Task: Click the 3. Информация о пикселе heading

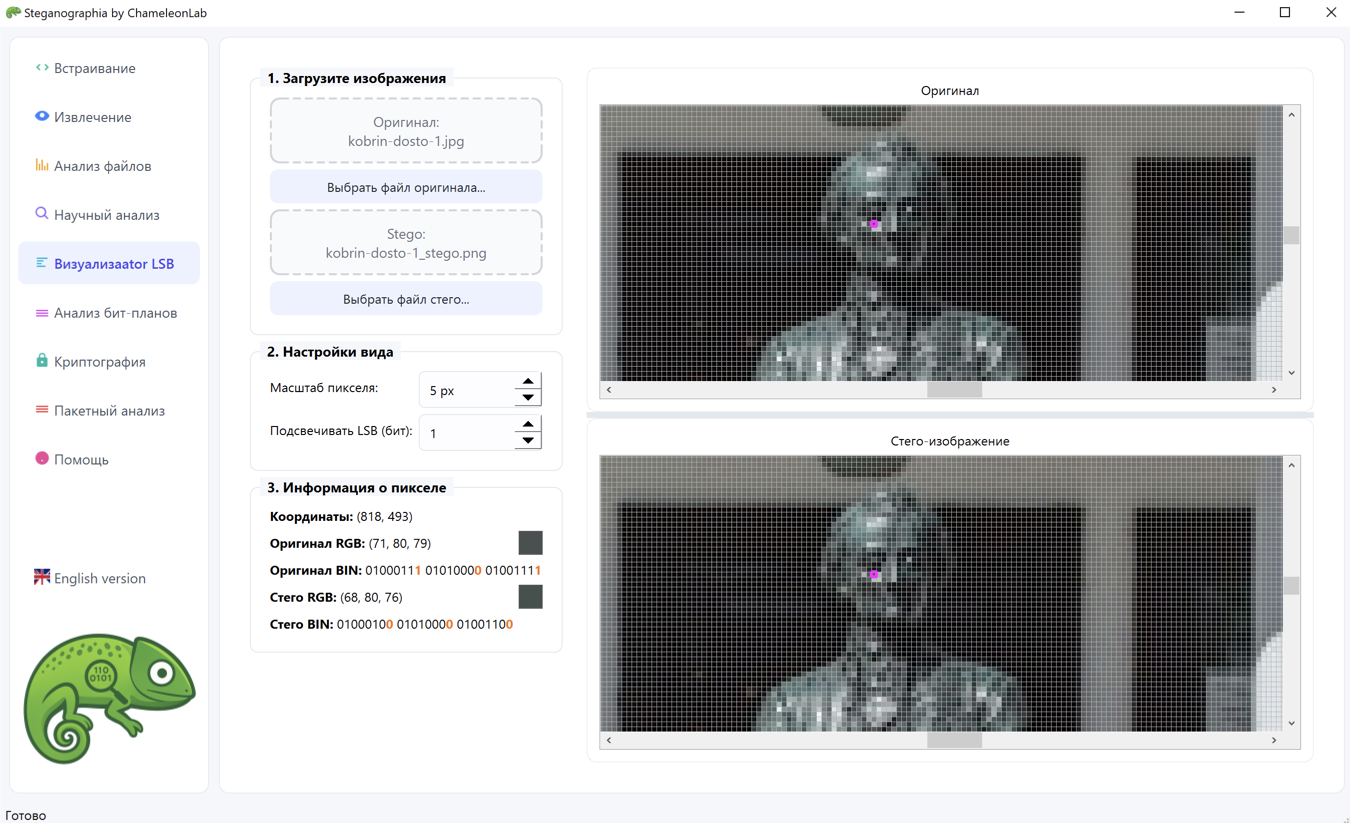Action: pos(357,488)
